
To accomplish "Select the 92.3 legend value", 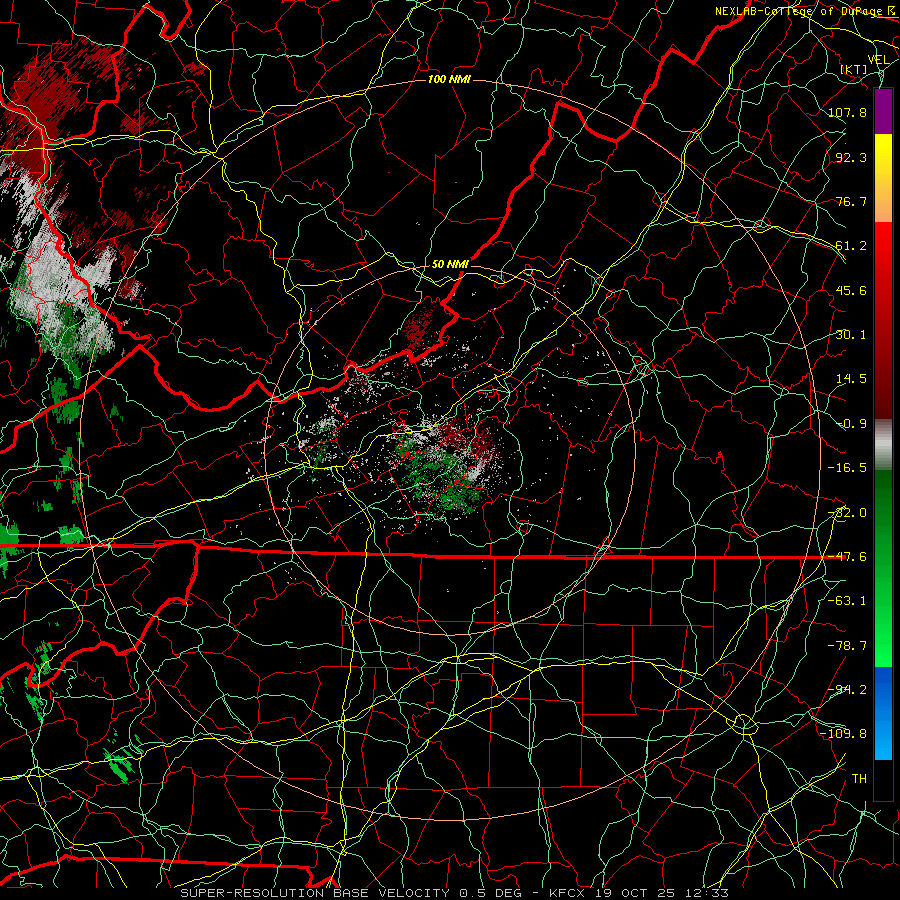I will click(851, 157).
